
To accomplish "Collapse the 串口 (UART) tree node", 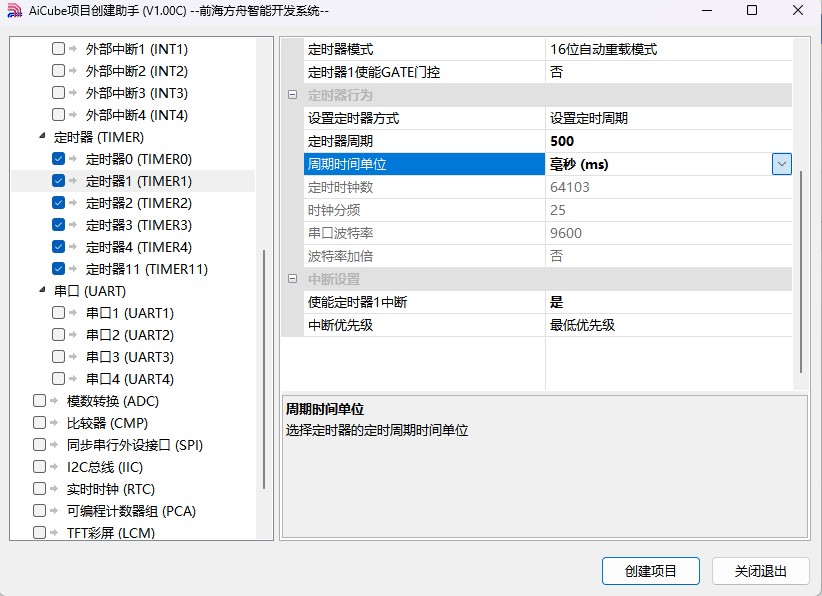I will [x=42, y=290].
